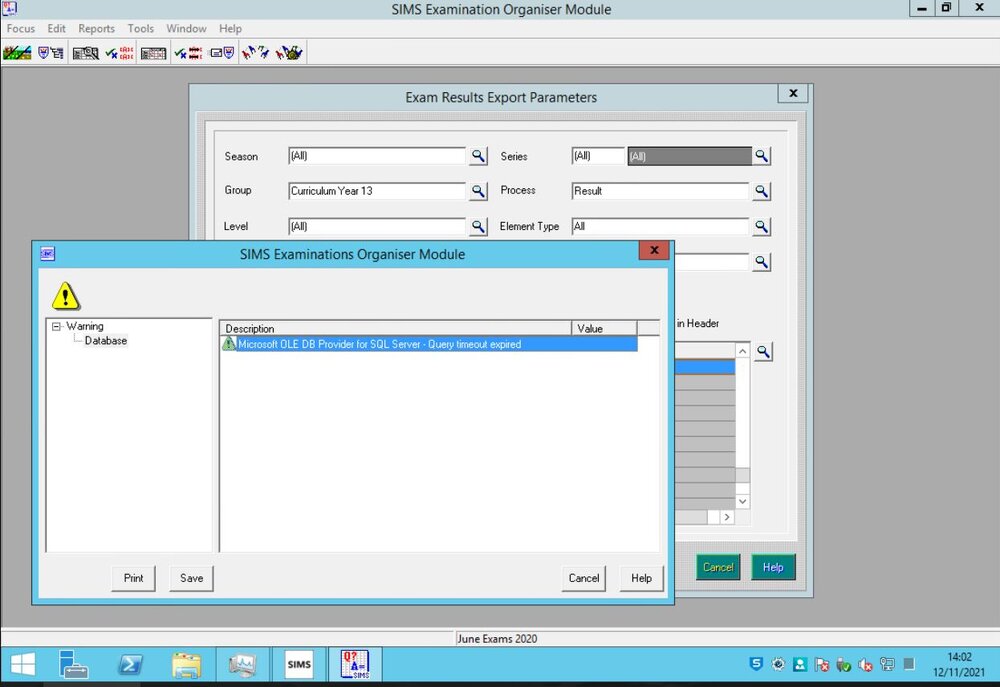The height and width of the screenshot is (687, 1000).
Task: Click the SIMS dialog title bar icon
Action: tap(48, 253)
